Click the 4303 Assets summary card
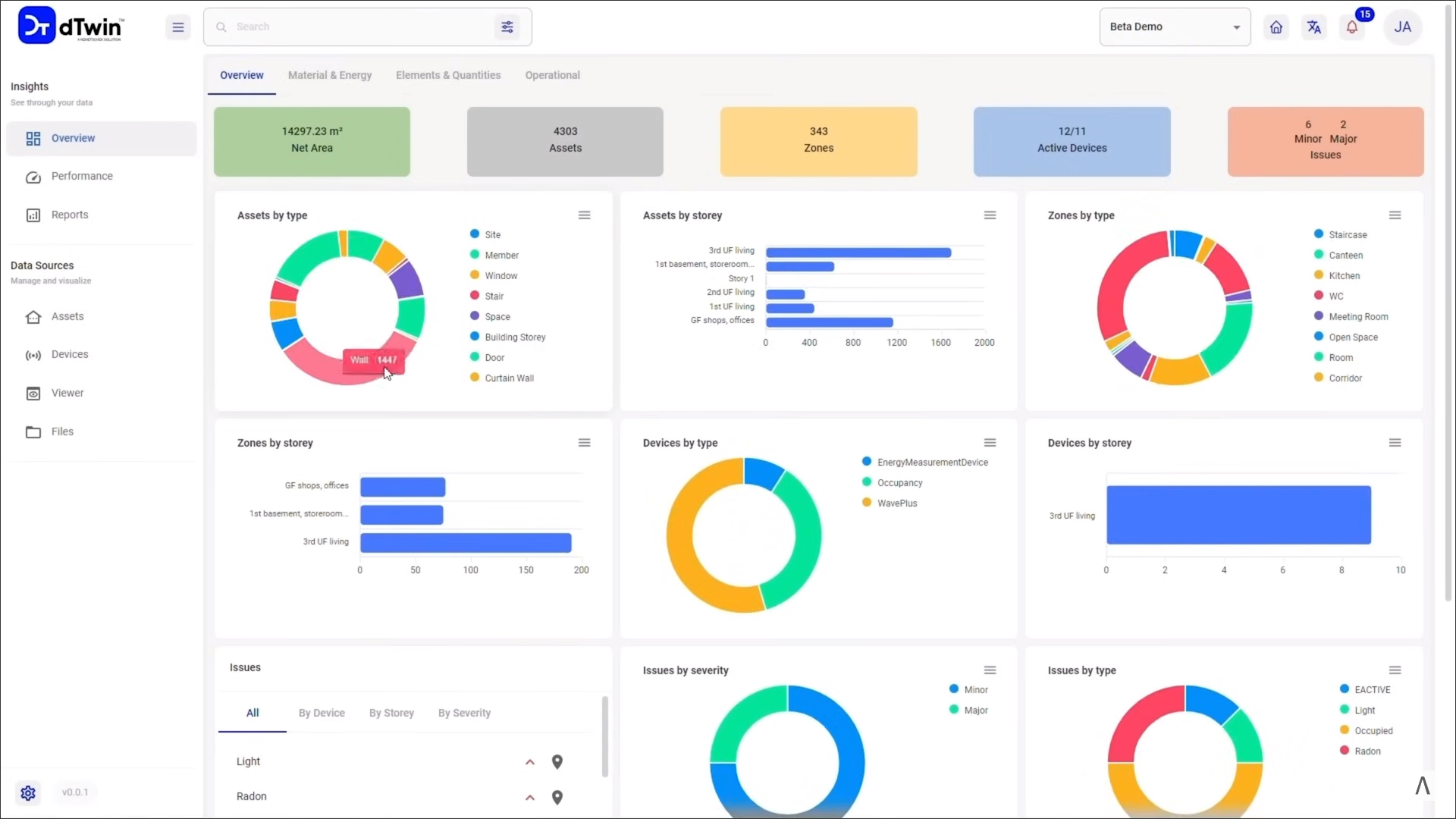 (565, 142)
